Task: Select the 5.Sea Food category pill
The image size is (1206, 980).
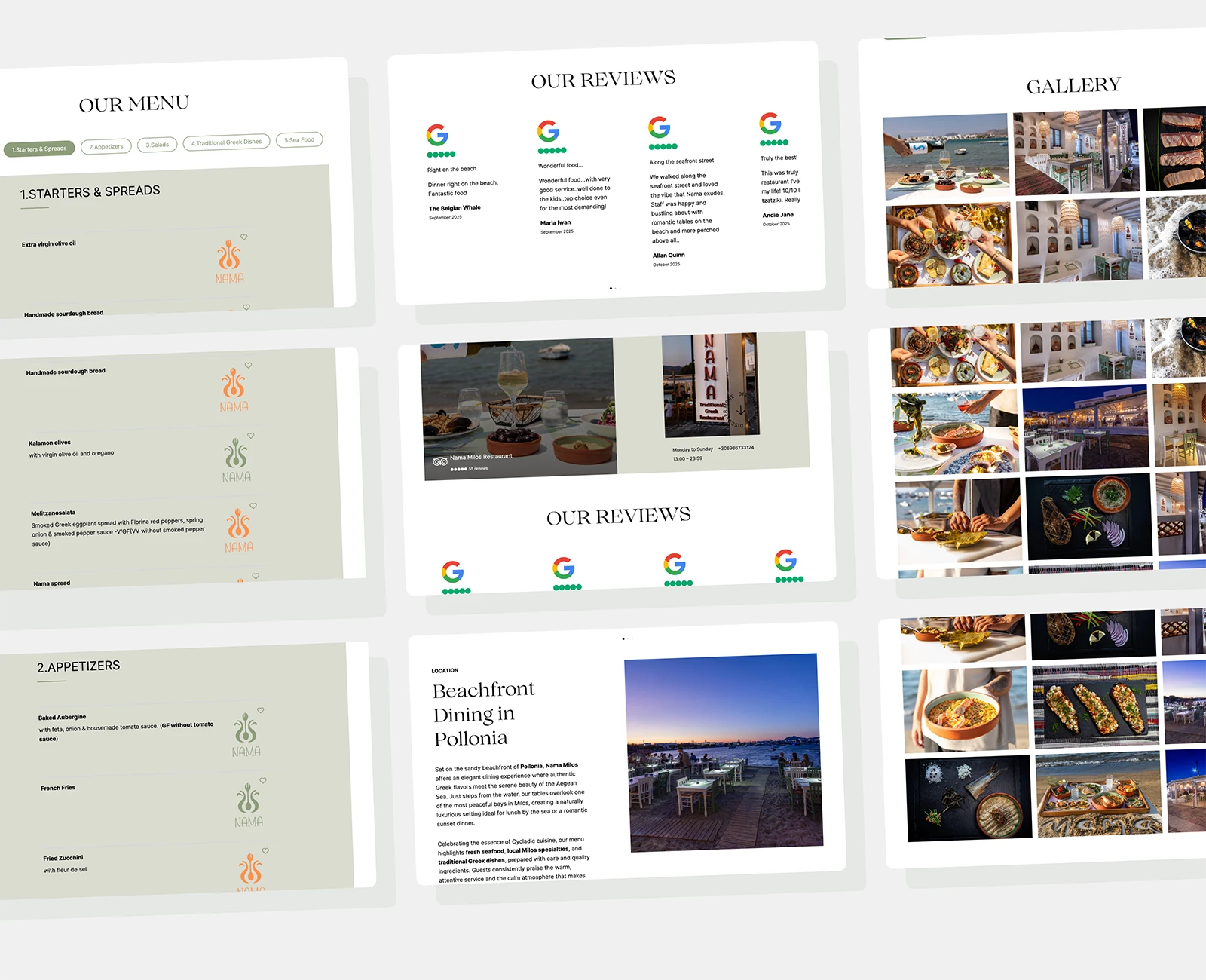Action: 299,139
